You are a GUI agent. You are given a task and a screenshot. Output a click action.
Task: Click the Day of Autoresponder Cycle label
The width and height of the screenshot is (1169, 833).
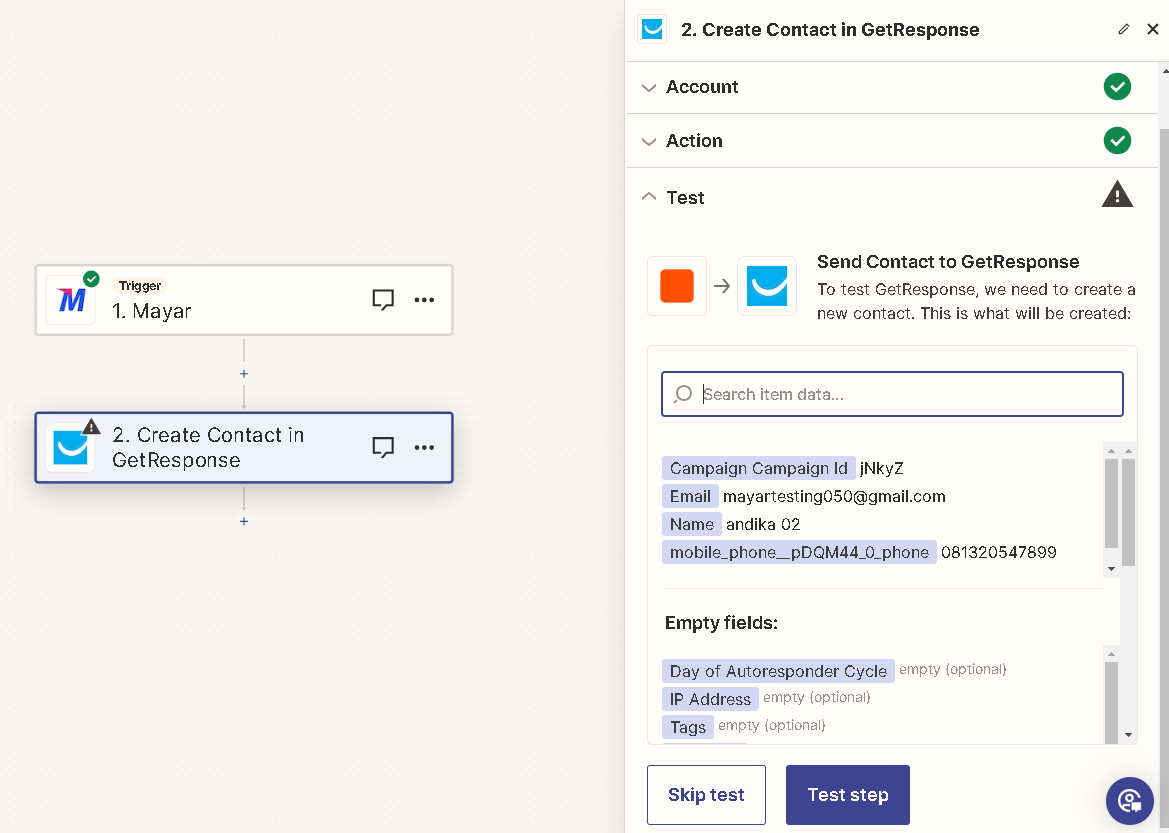pos(778,671)
